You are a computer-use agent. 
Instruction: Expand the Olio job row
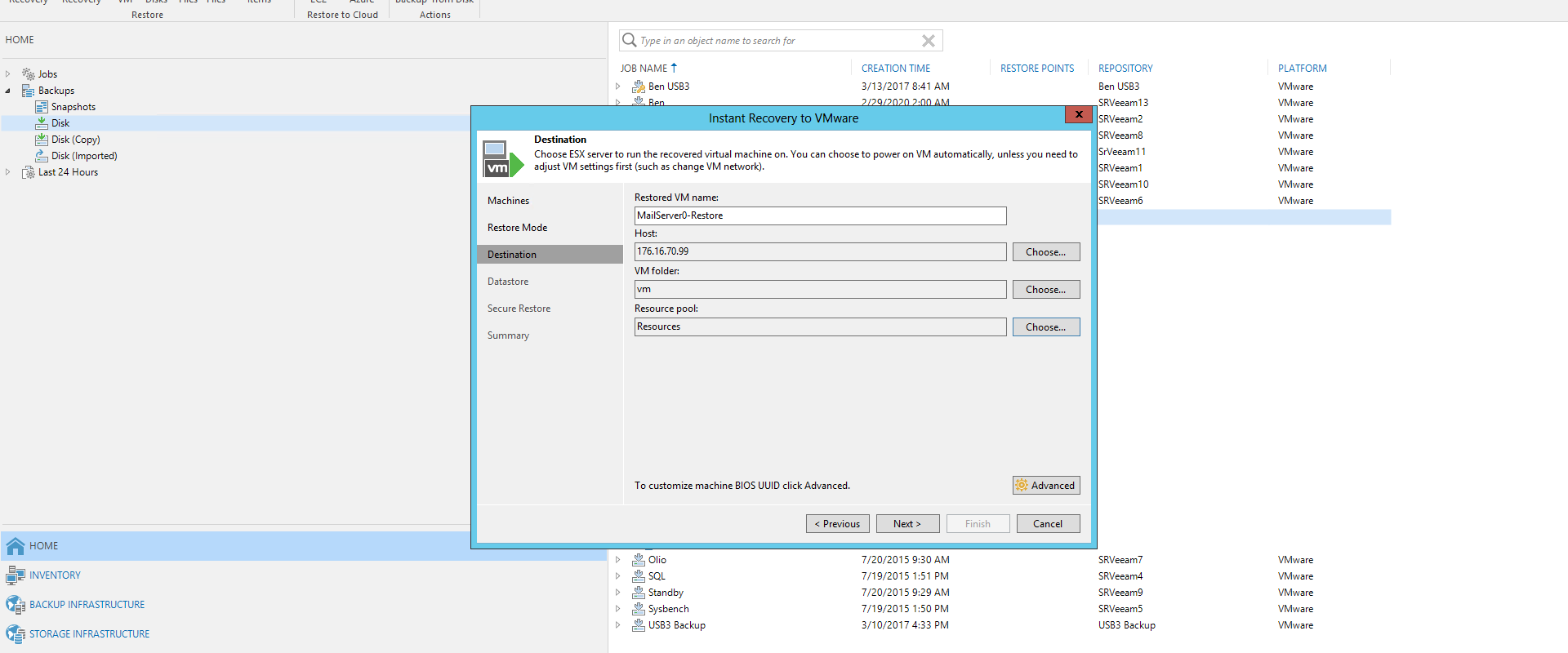(x=618, y=560)
